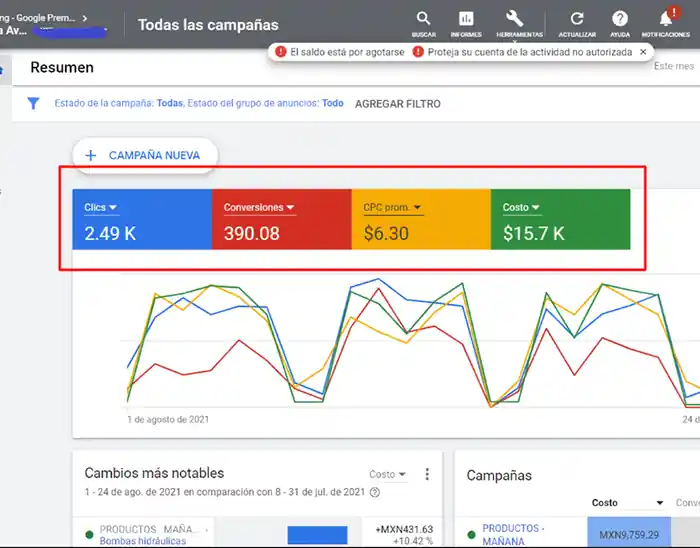Select the red 390.08 conversions tile

[x=282, y=219]
